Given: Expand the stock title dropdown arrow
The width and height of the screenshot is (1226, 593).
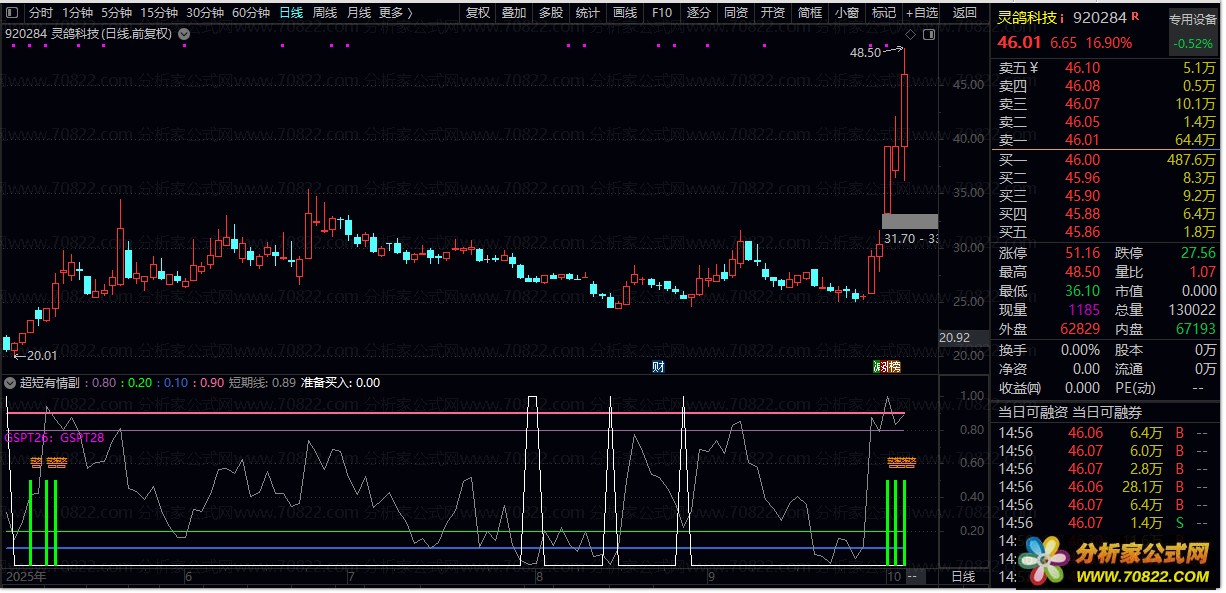Looking at the screenshot, I should [x=183, y=34].
